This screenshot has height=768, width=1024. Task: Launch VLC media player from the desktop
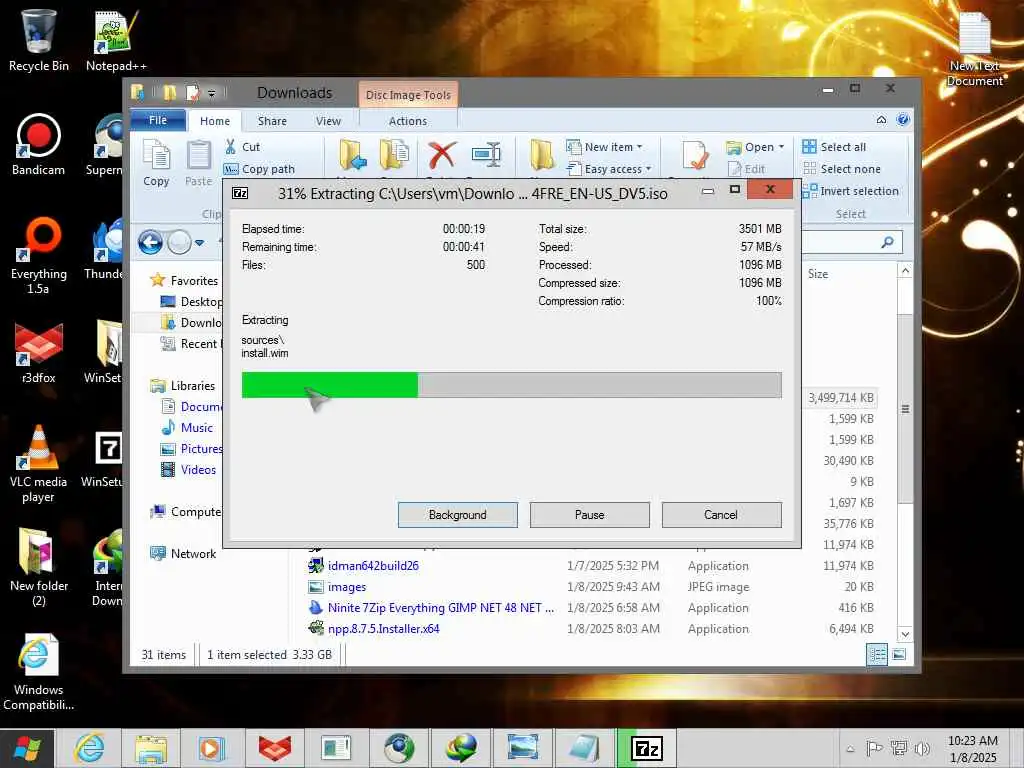[39, 464]
